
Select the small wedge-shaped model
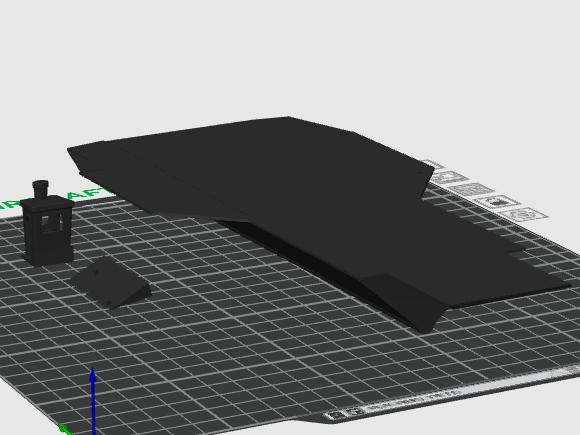[110, 283]
